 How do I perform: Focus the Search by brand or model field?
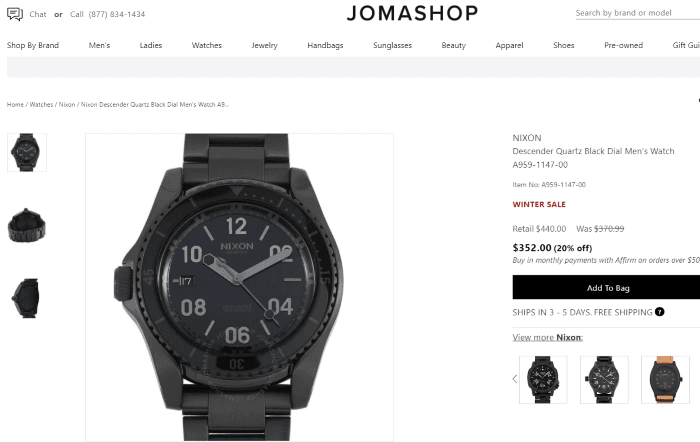(638, 13)
